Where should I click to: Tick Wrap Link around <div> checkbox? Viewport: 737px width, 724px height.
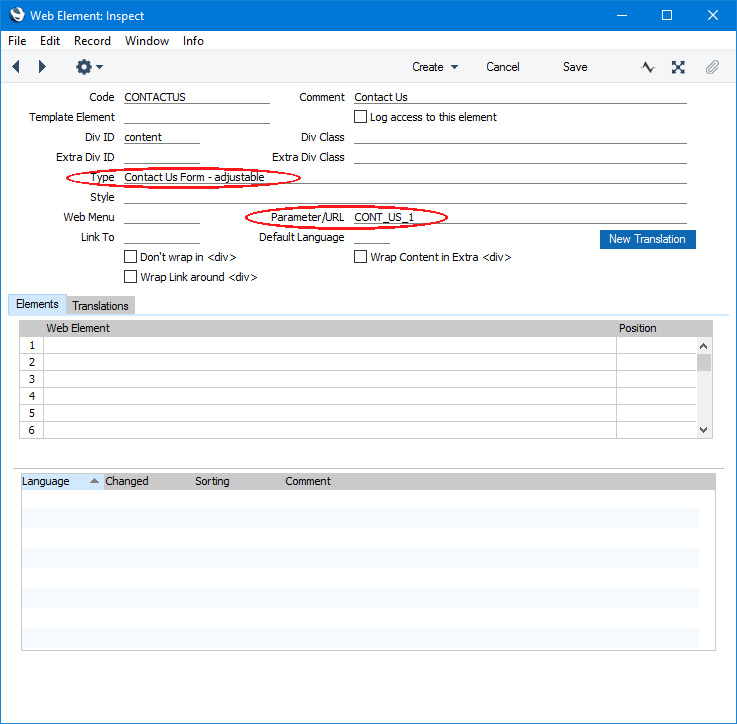click(130, 276)
